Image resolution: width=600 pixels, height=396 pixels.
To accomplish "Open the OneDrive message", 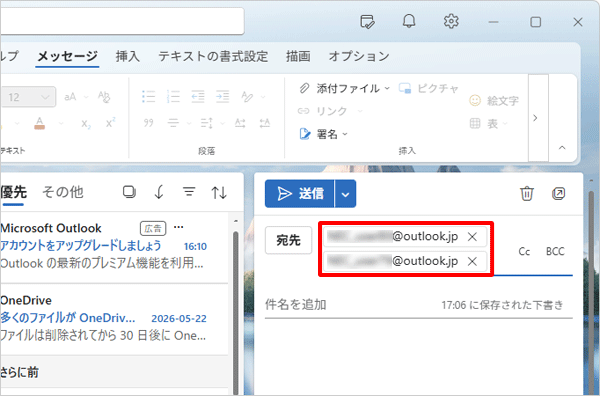I will coord(114,319).
